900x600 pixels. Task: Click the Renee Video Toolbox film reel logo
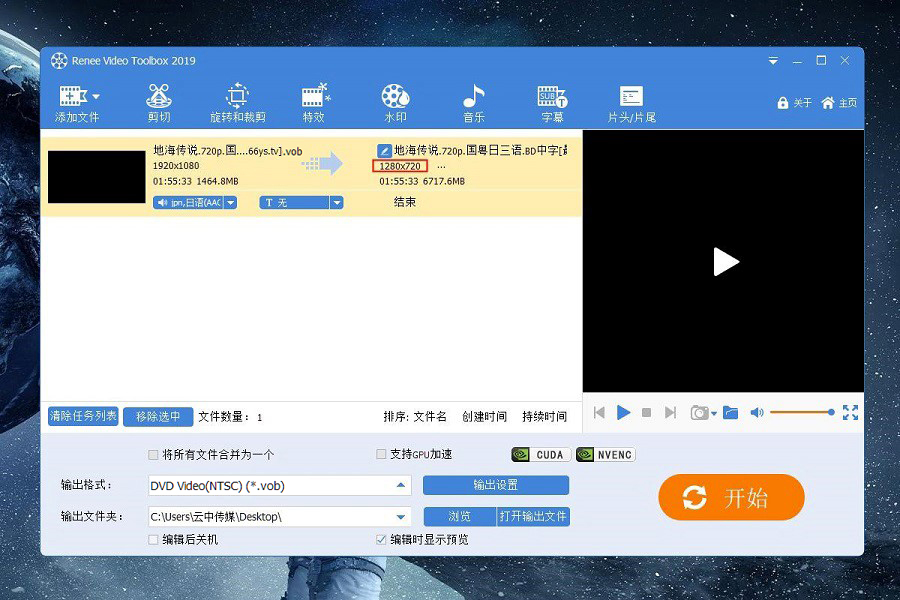tap(59, 60)
